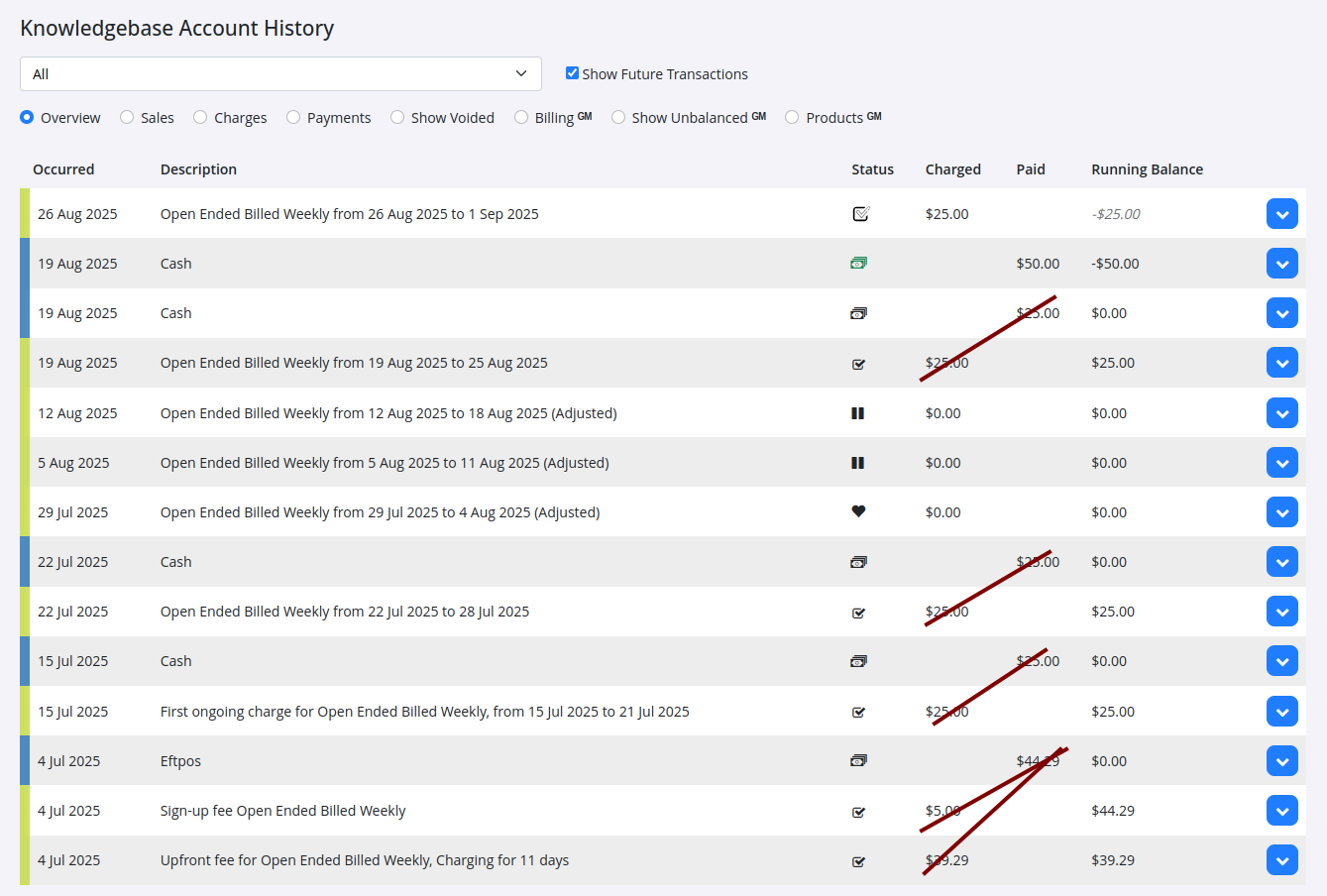Click the $44.29 running balance in Sign-up fee row
This screenshot has height=896, width=1327.
coord(1113,811)
